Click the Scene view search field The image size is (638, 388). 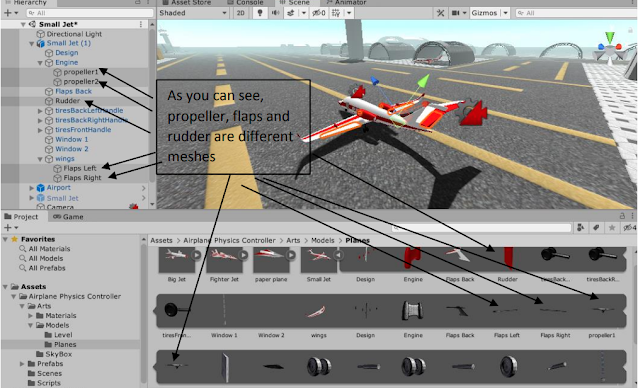[576, 13]
